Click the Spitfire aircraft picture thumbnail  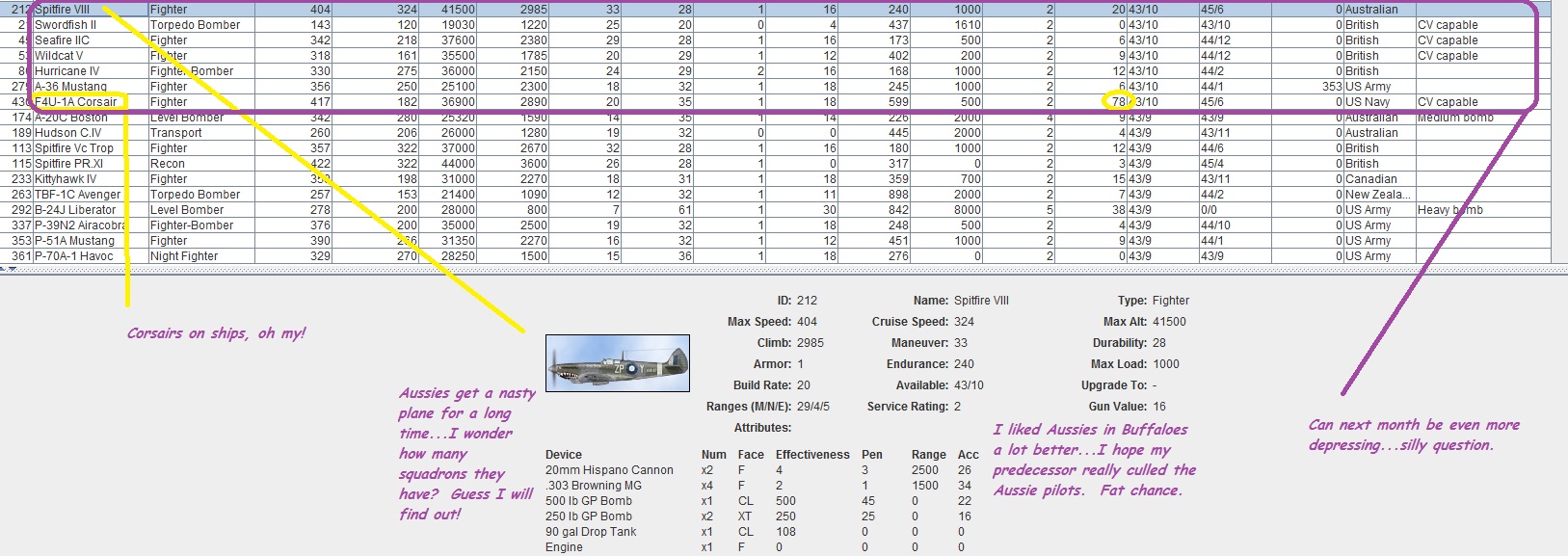pyautogui.click(x=618, y=363)
